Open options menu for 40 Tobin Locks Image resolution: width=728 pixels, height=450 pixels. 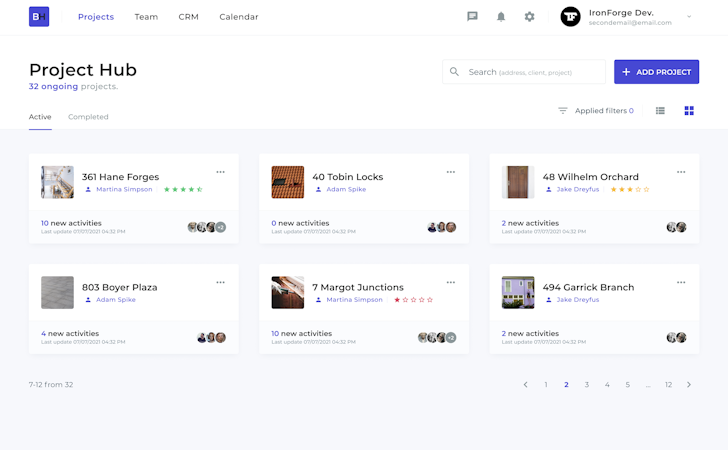pos(451,172)
